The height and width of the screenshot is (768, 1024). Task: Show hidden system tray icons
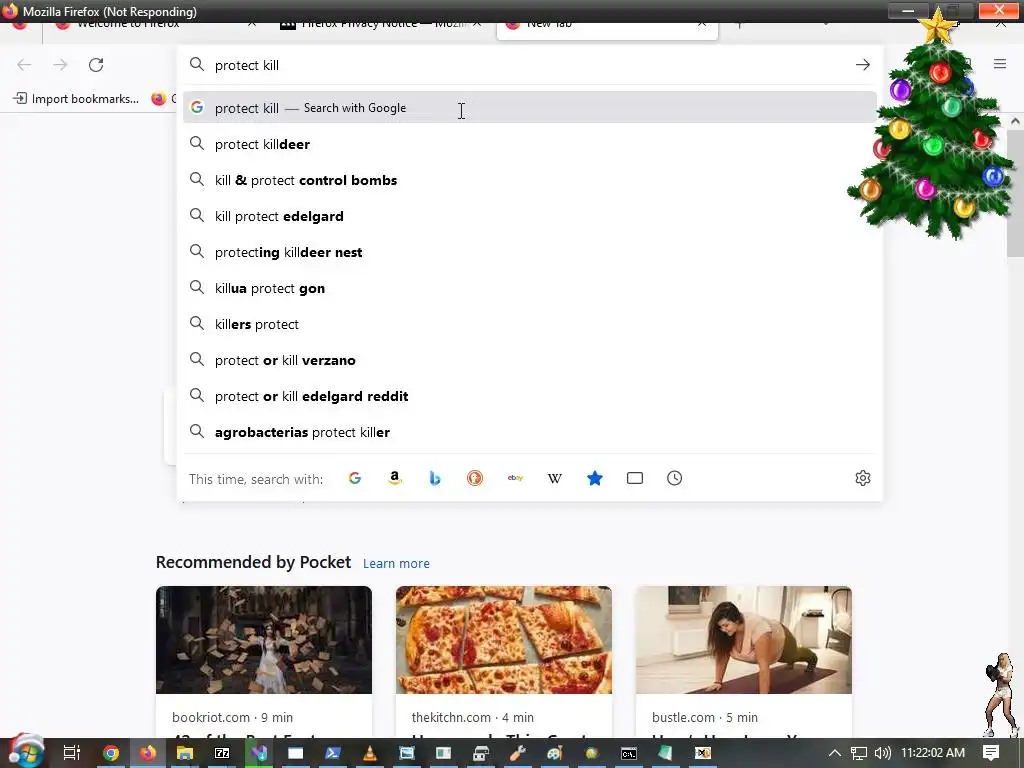tap(835, 753)
